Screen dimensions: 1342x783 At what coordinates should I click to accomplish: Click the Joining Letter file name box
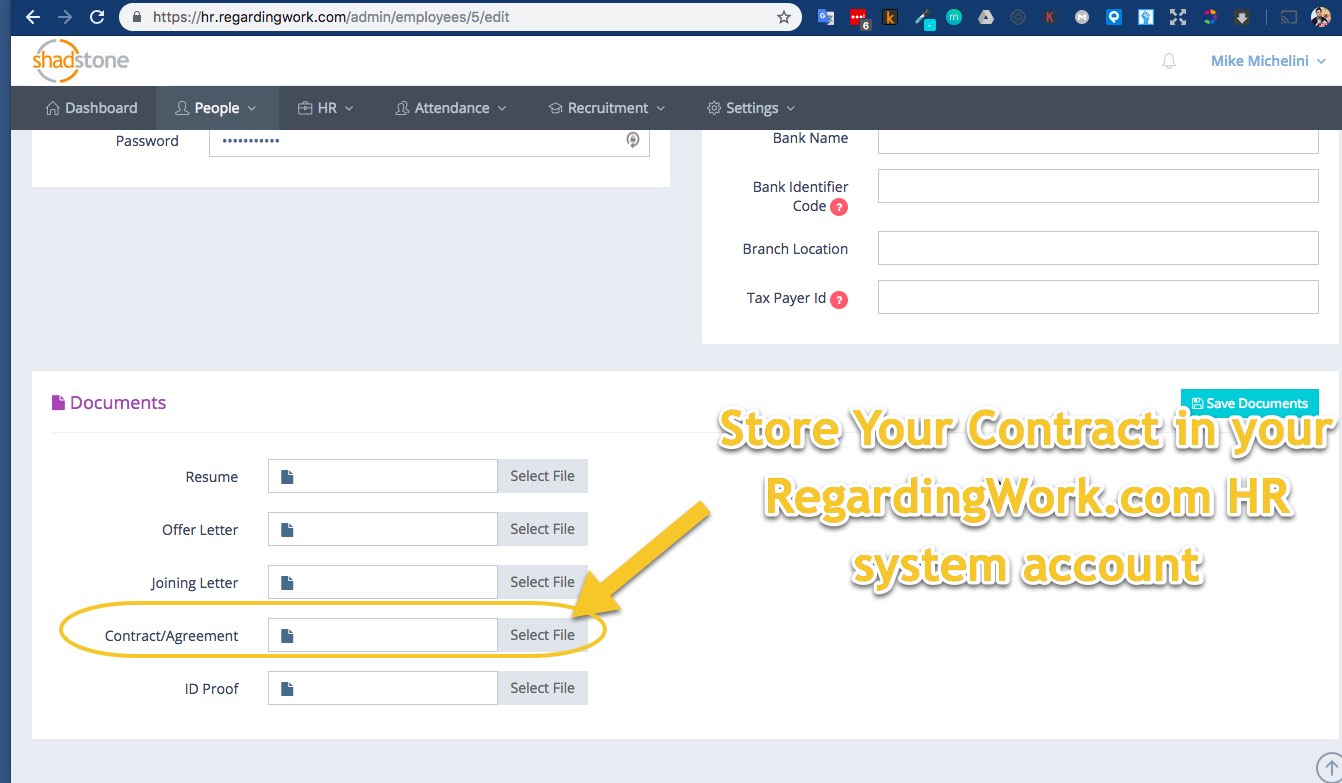coord(383,582)
